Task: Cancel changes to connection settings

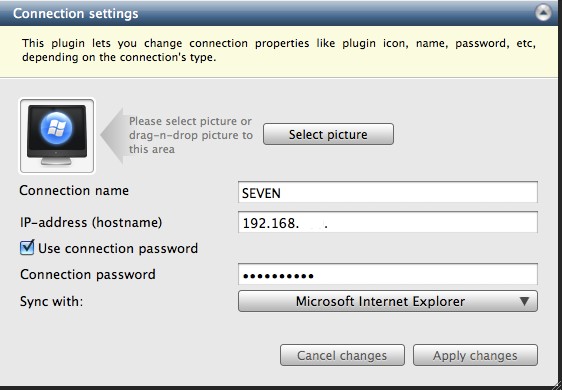Action: click(342, 355)
